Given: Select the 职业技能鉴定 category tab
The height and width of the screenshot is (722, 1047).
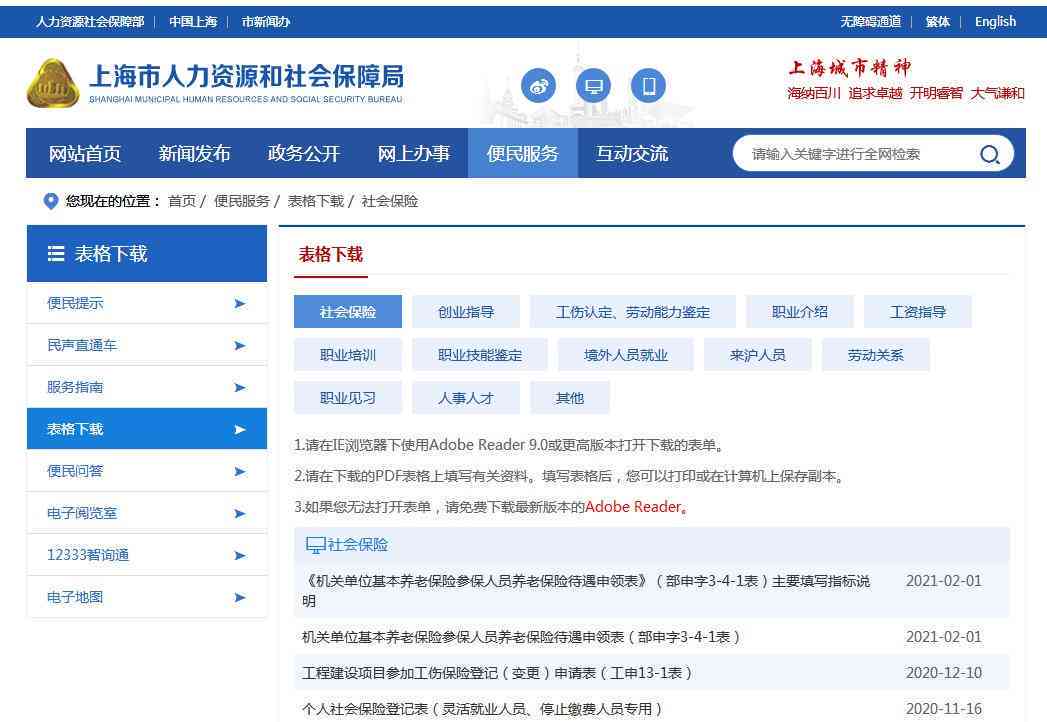Looking at the screenshot, I should [x=480, y=355].
